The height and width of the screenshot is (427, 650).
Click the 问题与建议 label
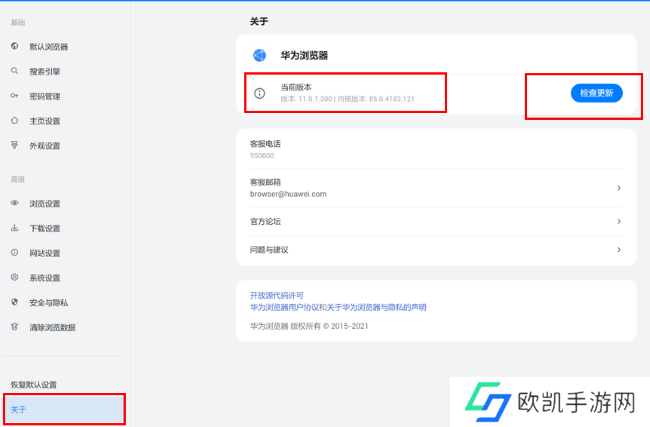(x=269, y=250)
